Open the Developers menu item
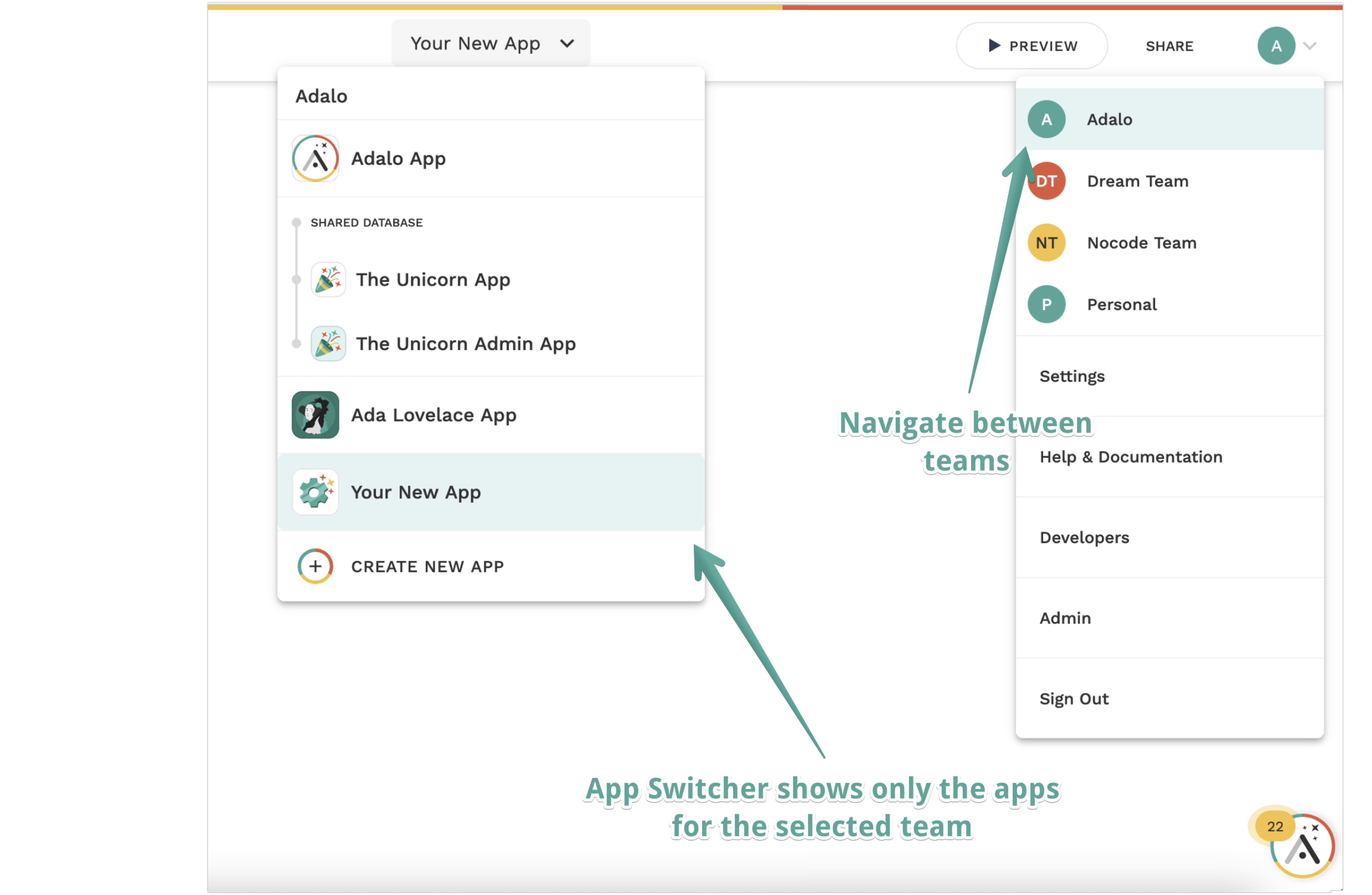The height and width of the screenshot is (895, 1372). click(x=1169, y=538)
